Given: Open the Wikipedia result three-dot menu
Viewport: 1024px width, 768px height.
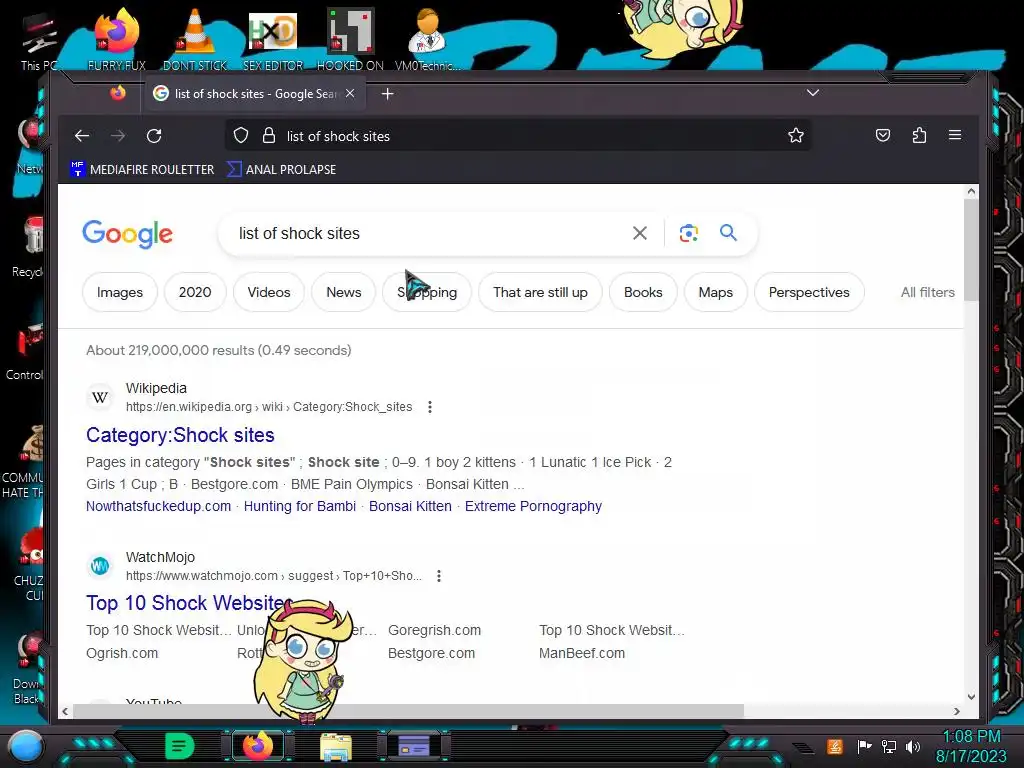Looking at the screenshot, I should (430, 407).
